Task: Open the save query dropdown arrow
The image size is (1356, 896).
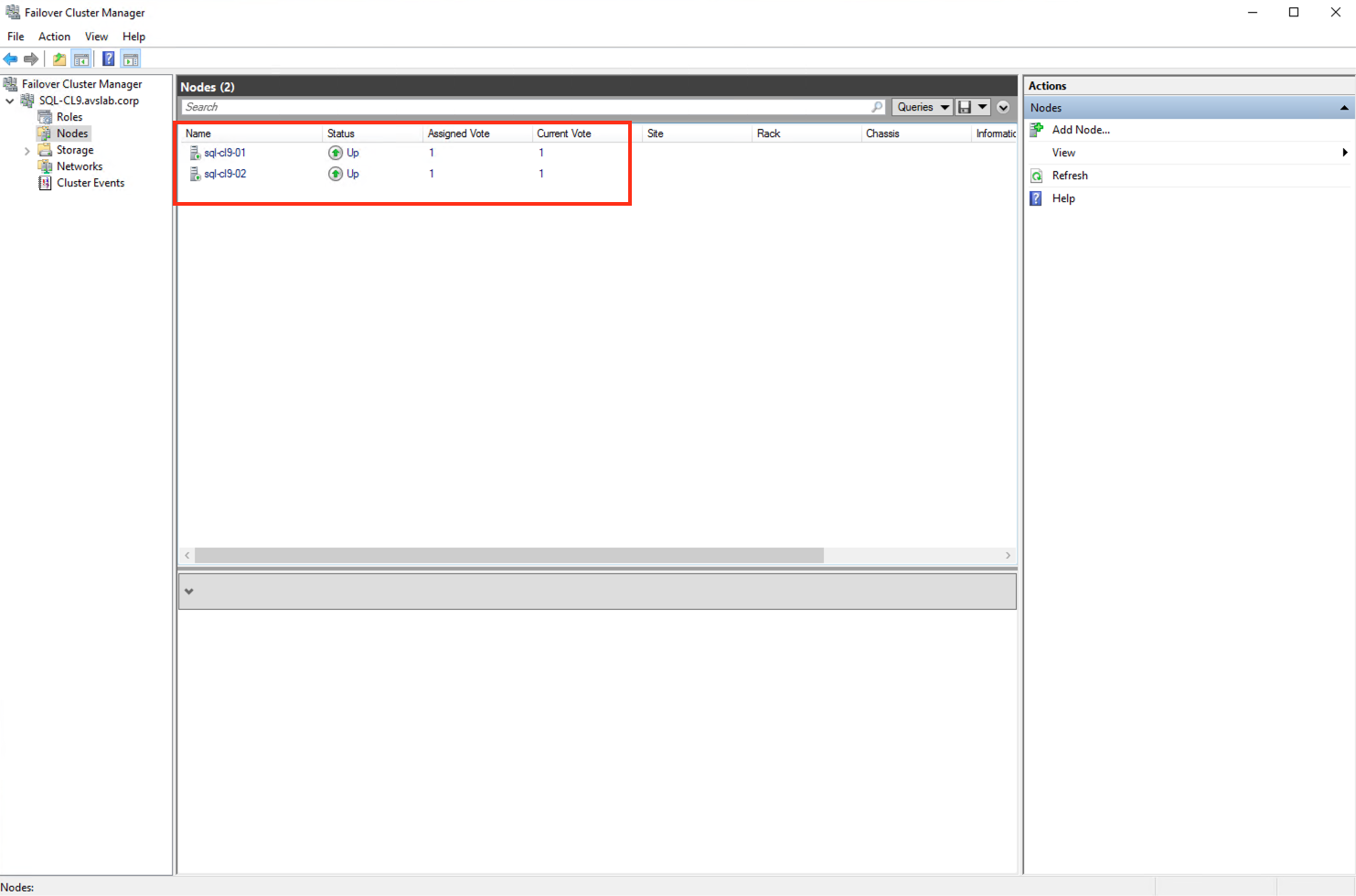Action: coord(983,107)
